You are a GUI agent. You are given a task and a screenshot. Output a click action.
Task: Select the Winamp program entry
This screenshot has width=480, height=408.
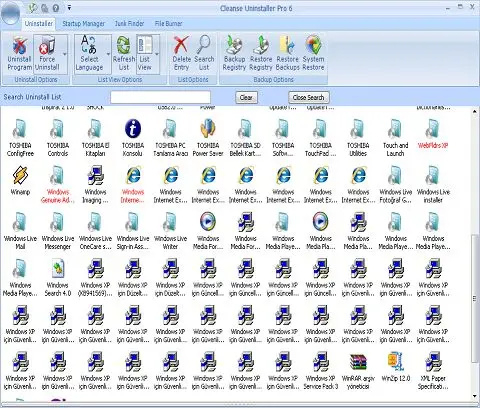[20, 180]
